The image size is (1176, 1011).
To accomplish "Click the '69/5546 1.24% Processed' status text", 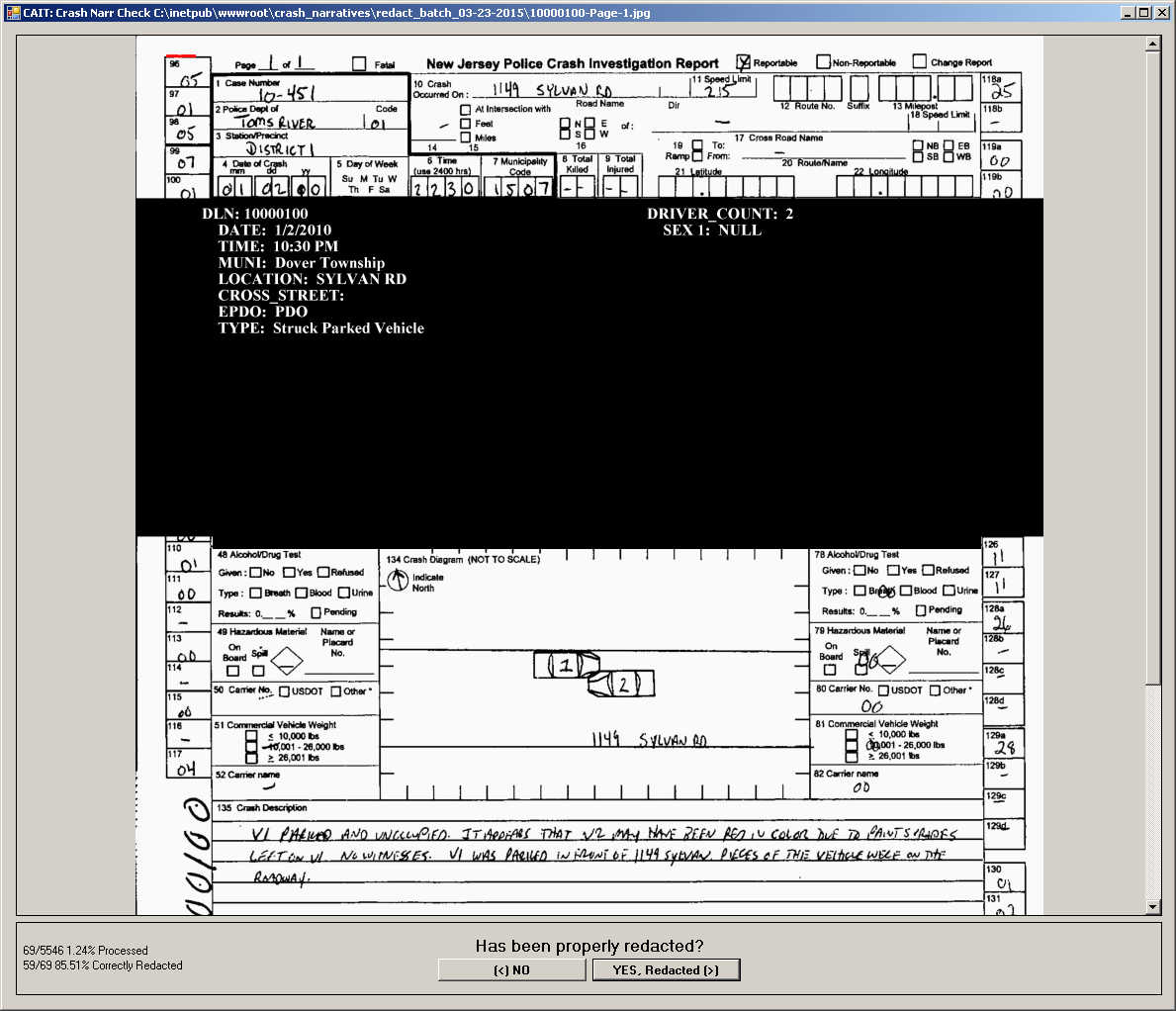I will (85, 951).
